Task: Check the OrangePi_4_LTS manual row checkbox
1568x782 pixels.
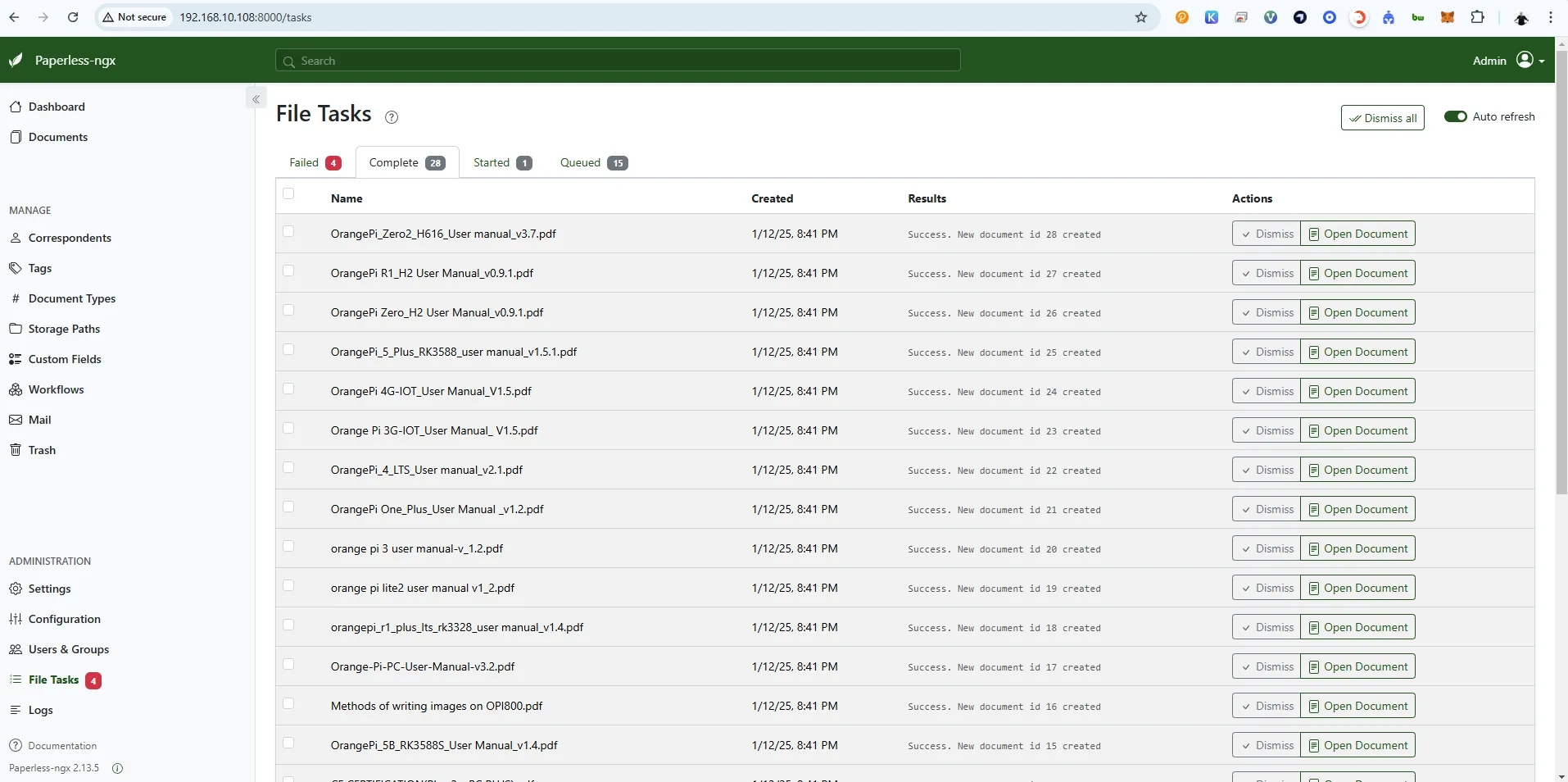Action: pyautogui.click(x=288, y=467)
